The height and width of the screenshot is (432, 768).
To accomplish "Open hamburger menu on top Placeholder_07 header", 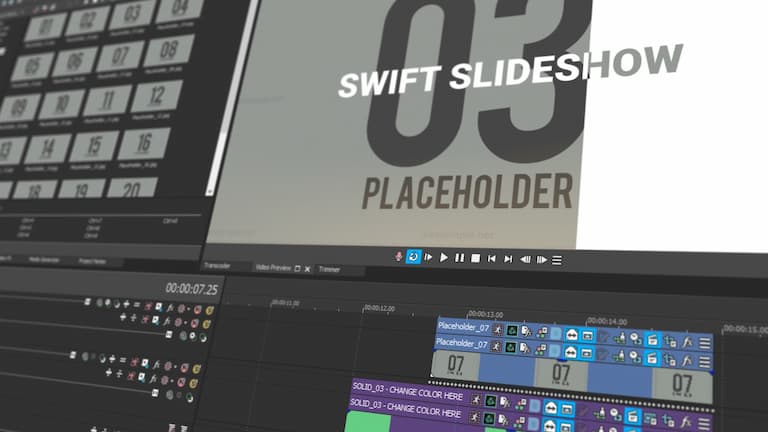I will pos(704,343).
